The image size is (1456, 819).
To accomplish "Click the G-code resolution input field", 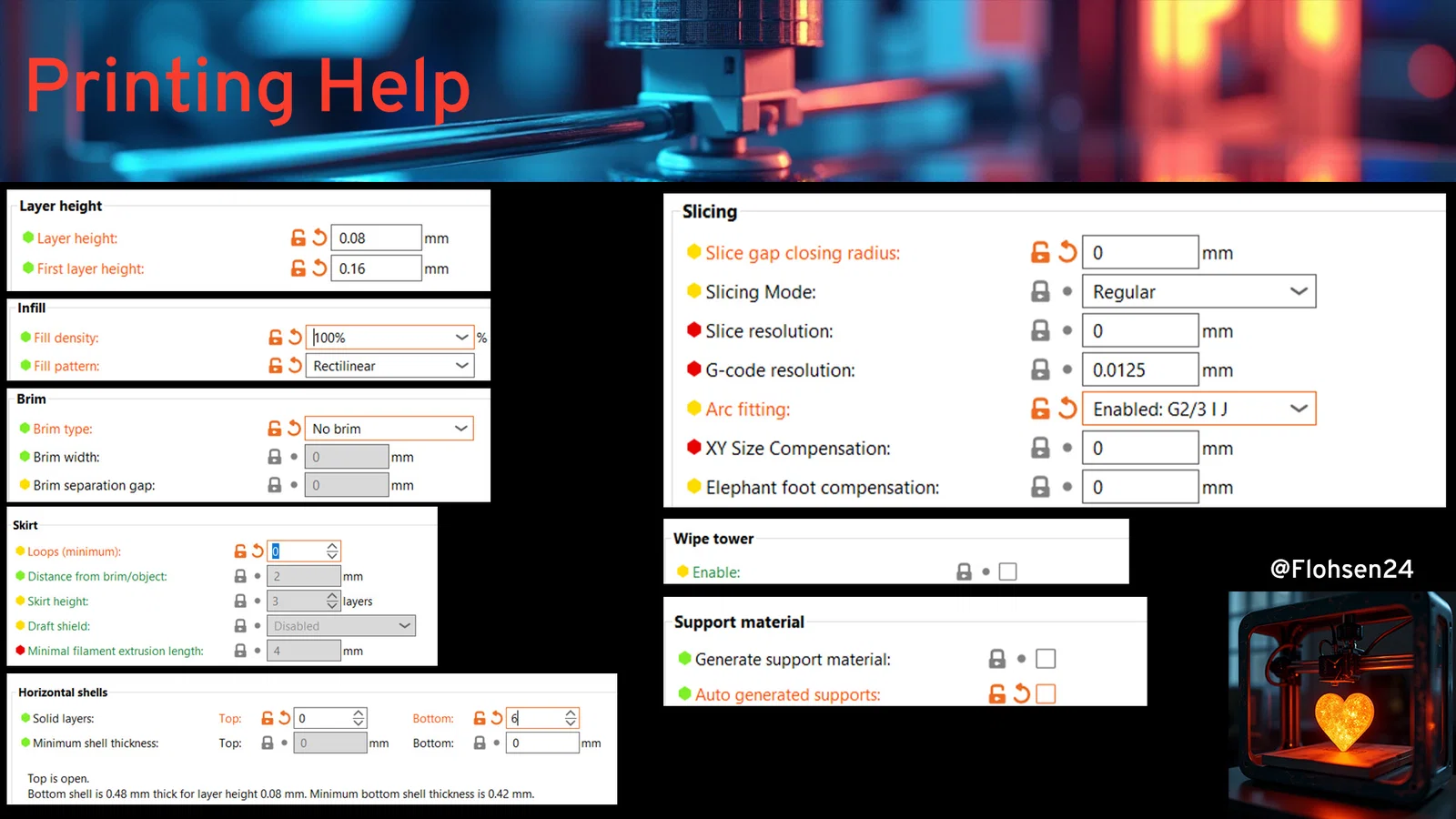I will pyautogui.click(x=1139, y=369).
